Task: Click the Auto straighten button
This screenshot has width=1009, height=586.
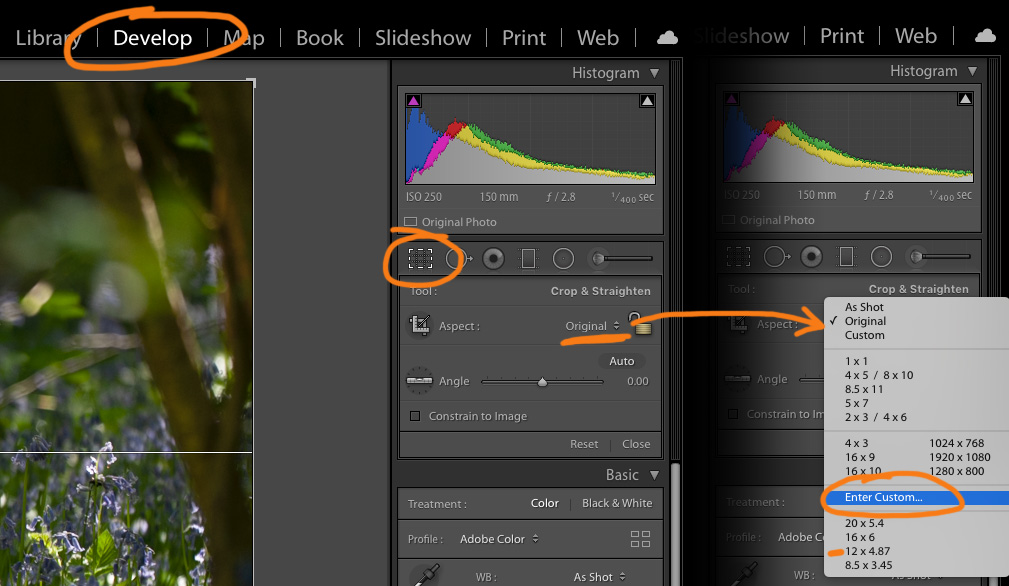Action: click(621, 361)
